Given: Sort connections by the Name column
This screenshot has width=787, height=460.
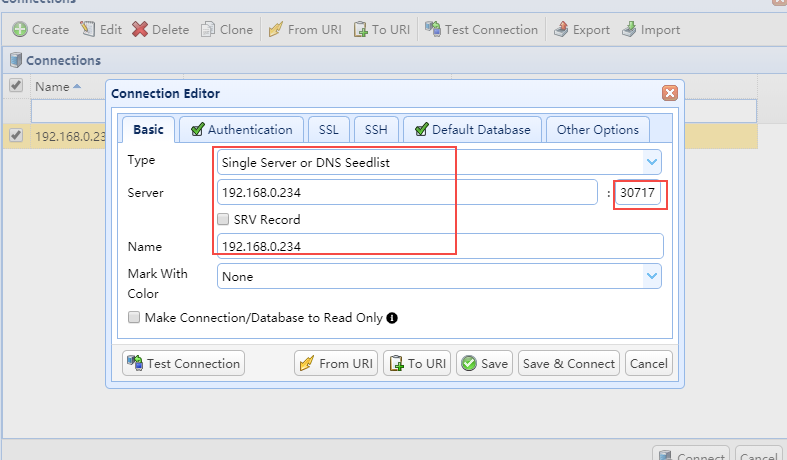Looking at the screenshot, I should 58,86.
